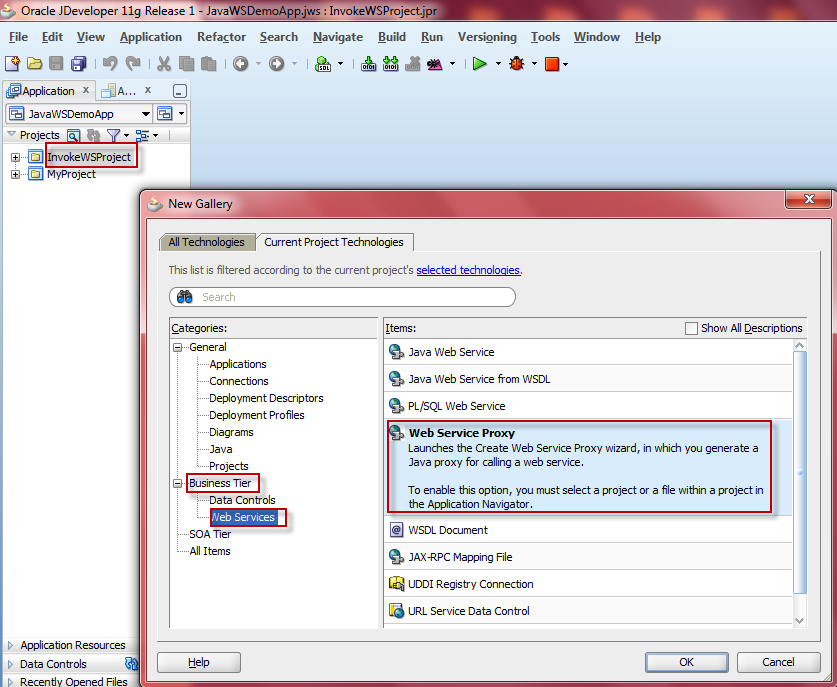Select the Web Services category
Screen dimensions: 837x687
(243, 517)
